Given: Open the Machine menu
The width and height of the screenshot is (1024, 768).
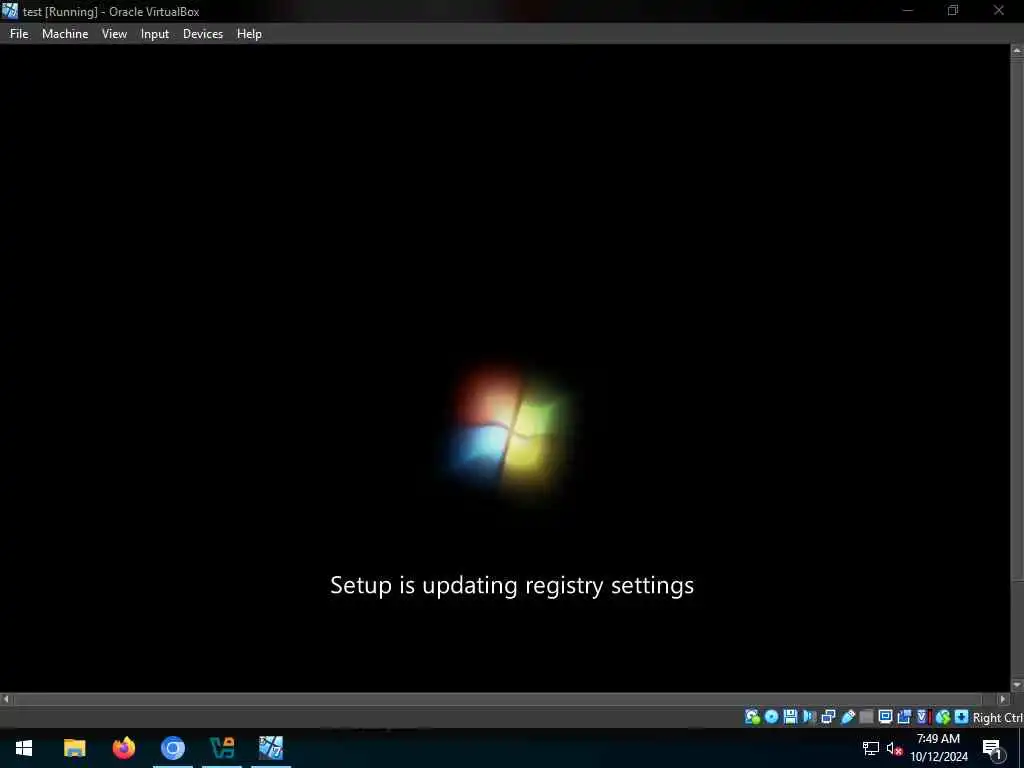Looking at the screenshot, I should click(65, 34).
